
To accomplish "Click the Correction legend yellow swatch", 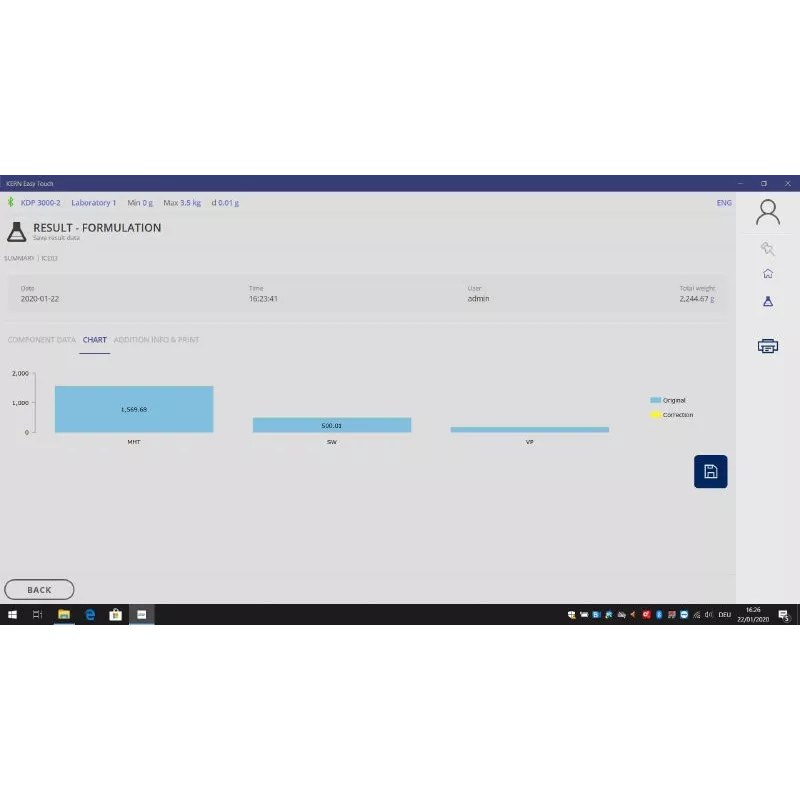I will (655, 415).
